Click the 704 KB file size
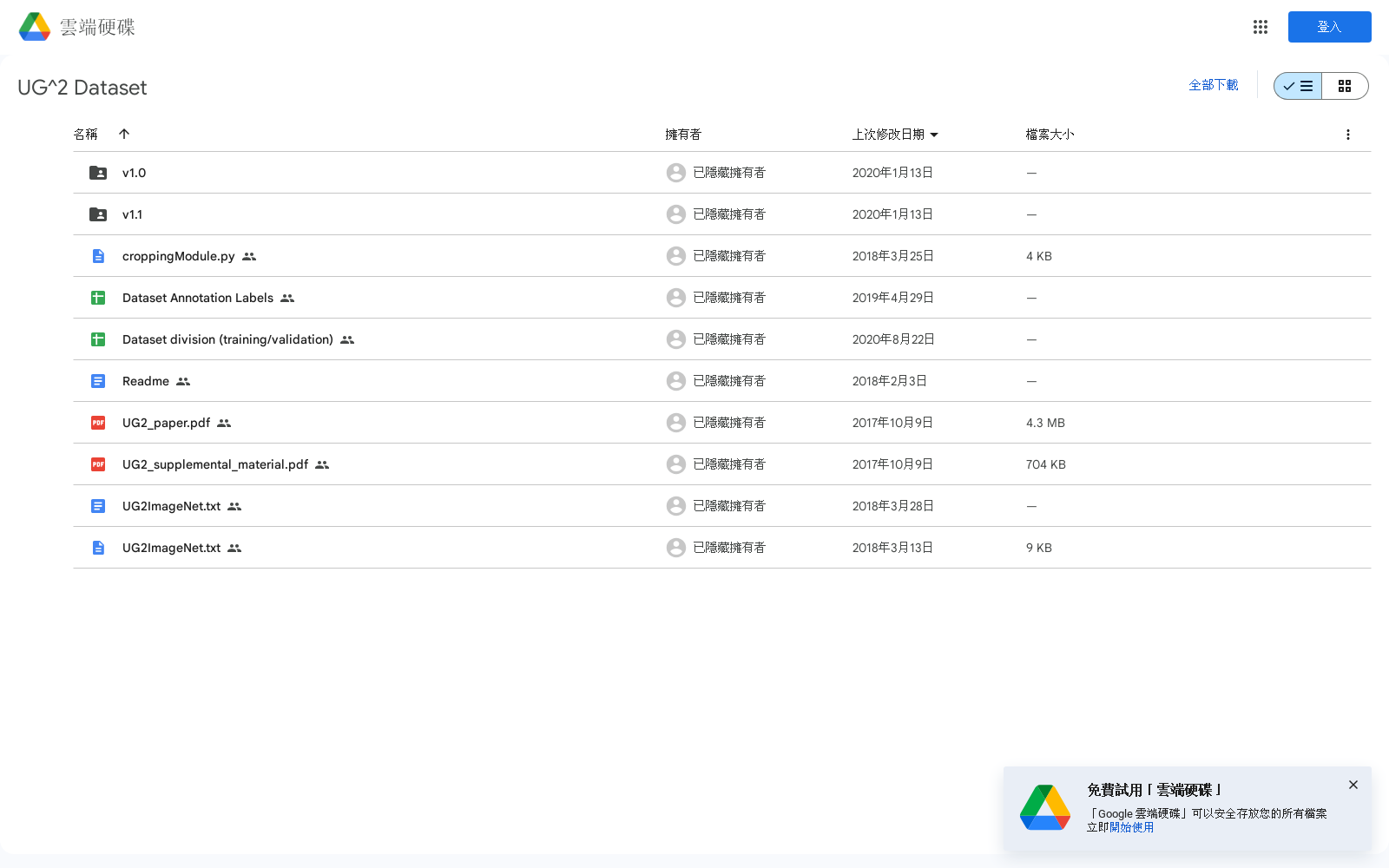The height and width of the screenshot is (868, 1389). pos(1045,464)
